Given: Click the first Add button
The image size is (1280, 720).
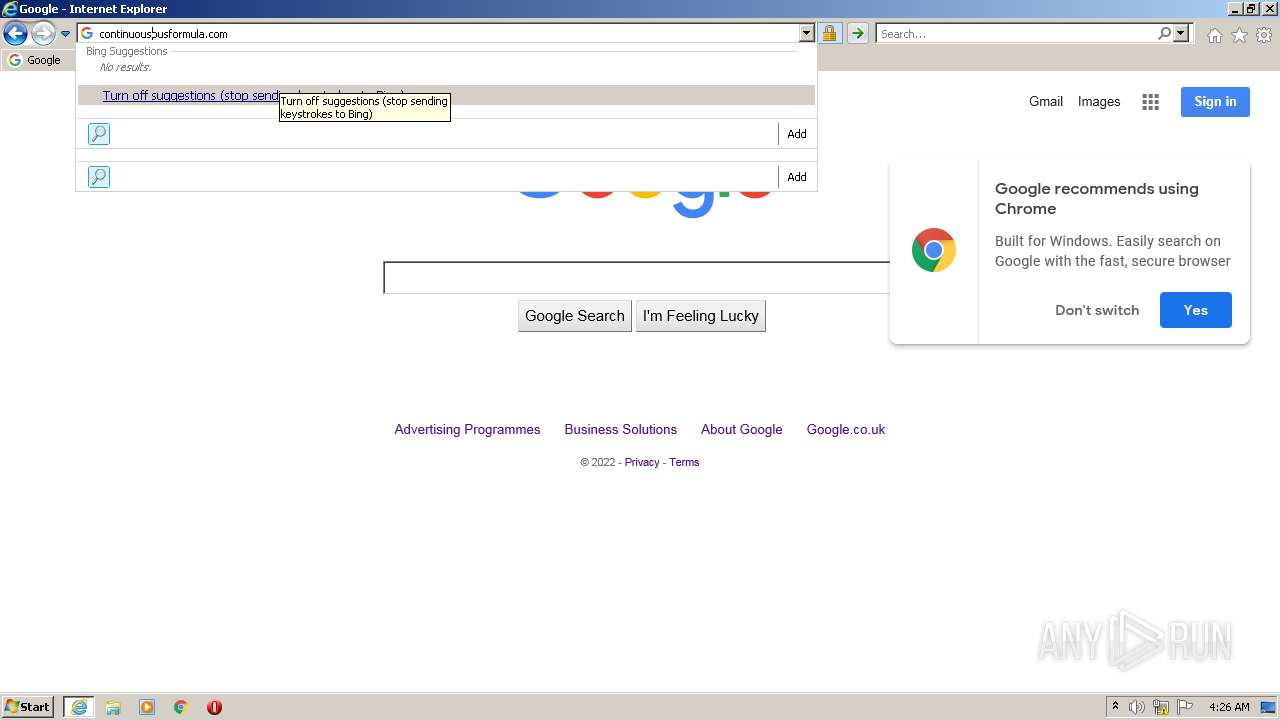Looking at the screenshot, I should 797,134.
